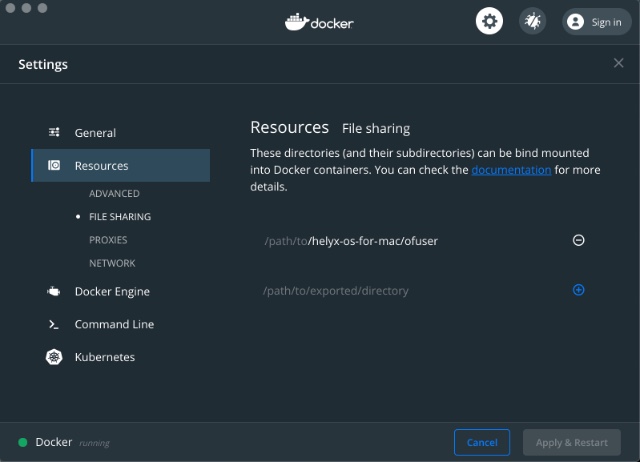640x462 pixels.
Task: Click the Docker Engine icon
Action: tap(53, 291)
